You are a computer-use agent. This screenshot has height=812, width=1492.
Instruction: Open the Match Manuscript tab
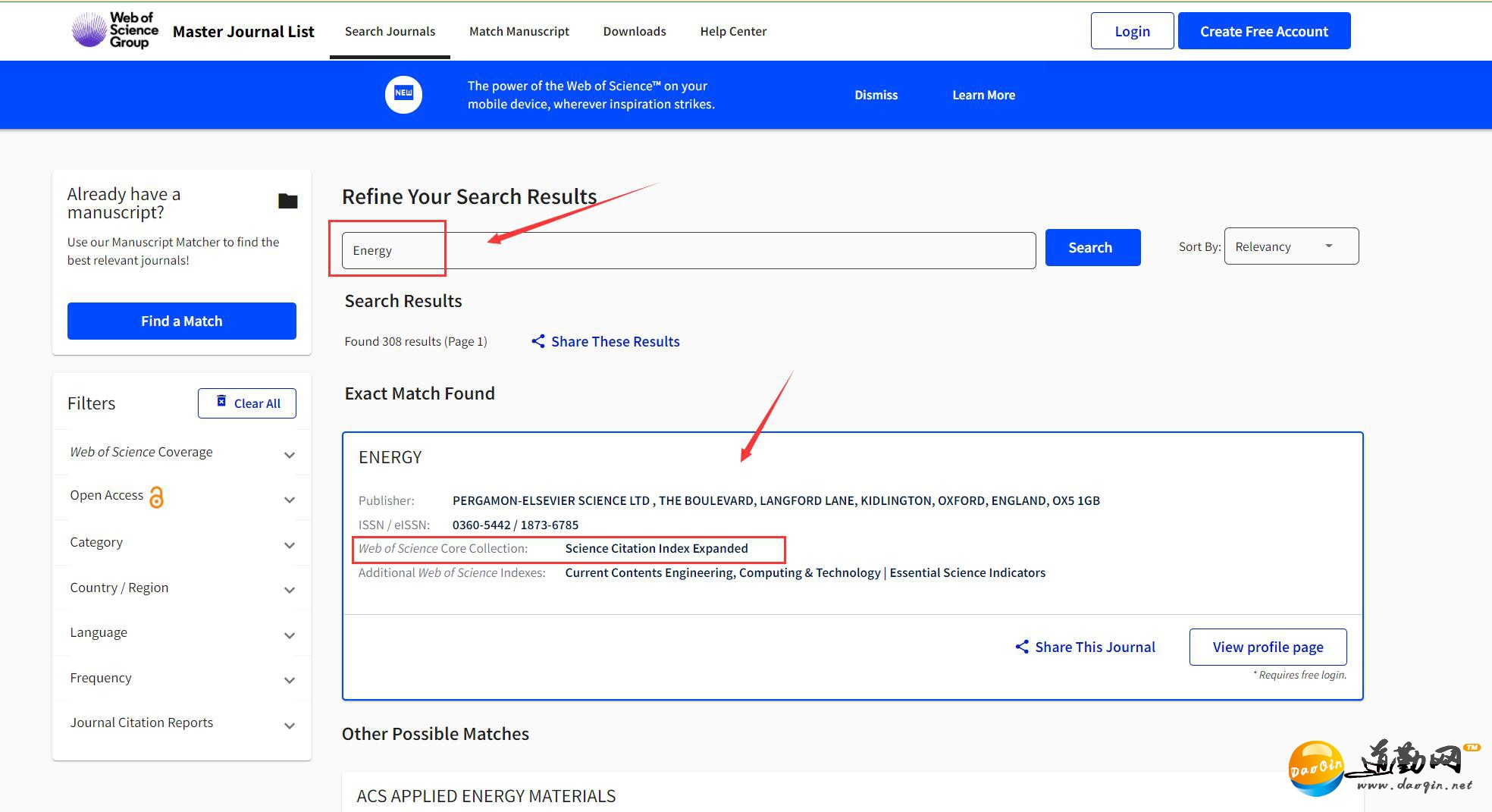(519, 31)
